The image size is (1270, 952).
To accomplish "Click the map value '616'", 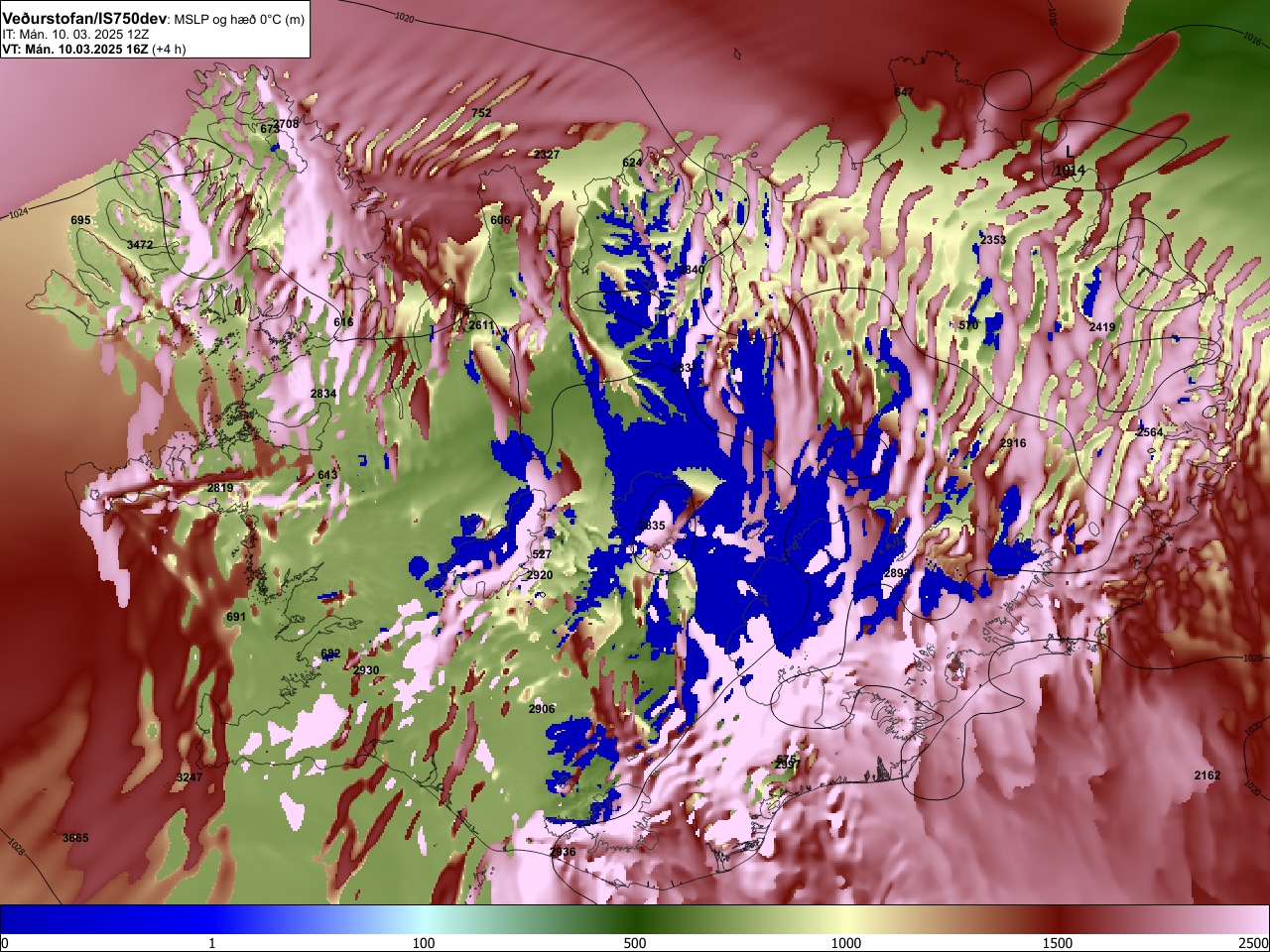I will point(343,322).
